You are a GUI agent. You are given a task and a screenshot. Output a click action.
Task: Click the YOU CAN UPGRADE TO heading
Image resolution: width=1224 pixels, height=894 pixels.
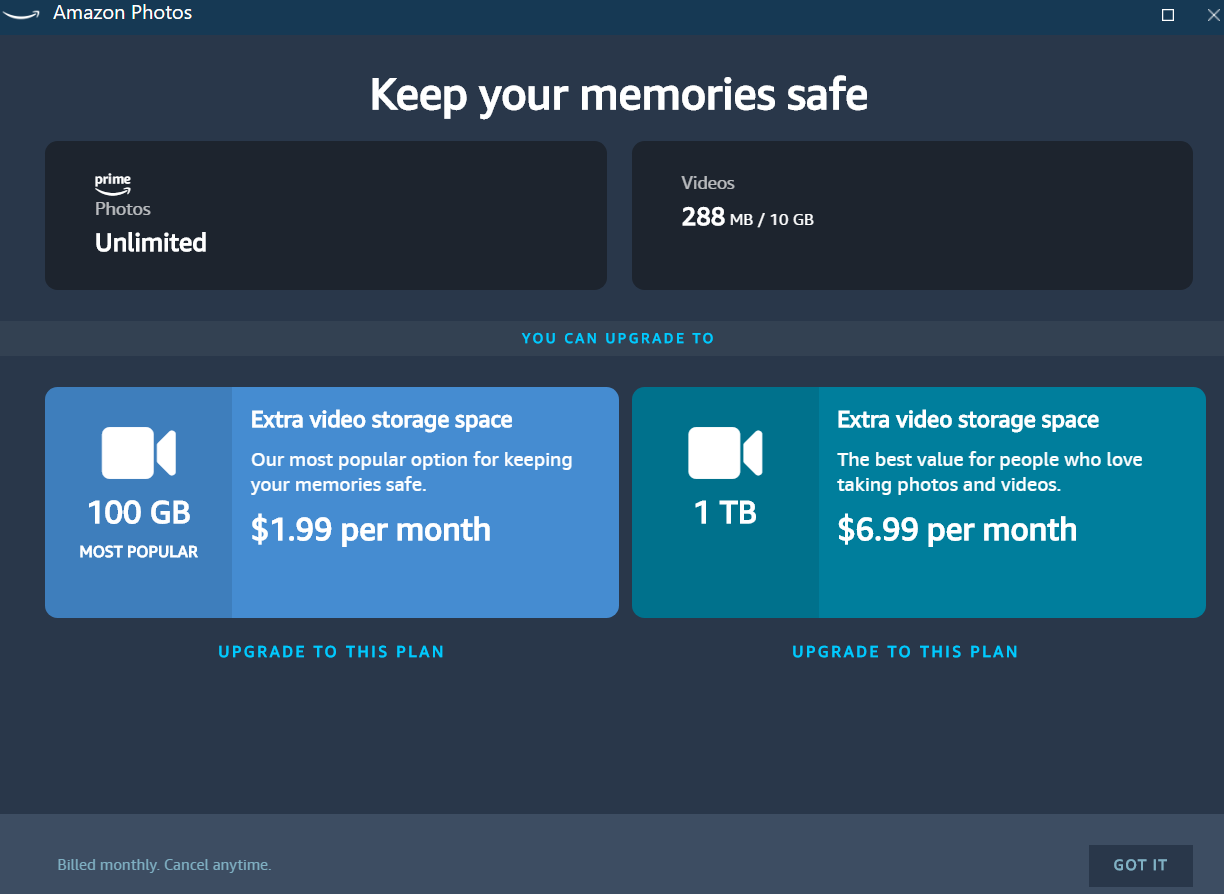[x=618, y=339]
